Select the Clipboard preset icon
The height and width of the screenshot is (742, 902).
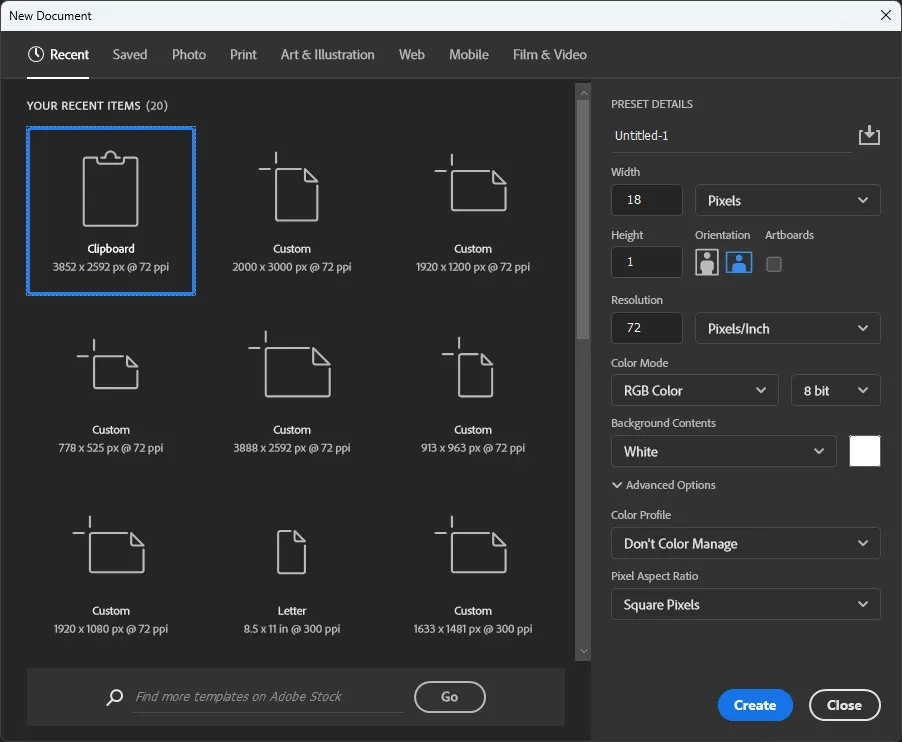(110, 190)
